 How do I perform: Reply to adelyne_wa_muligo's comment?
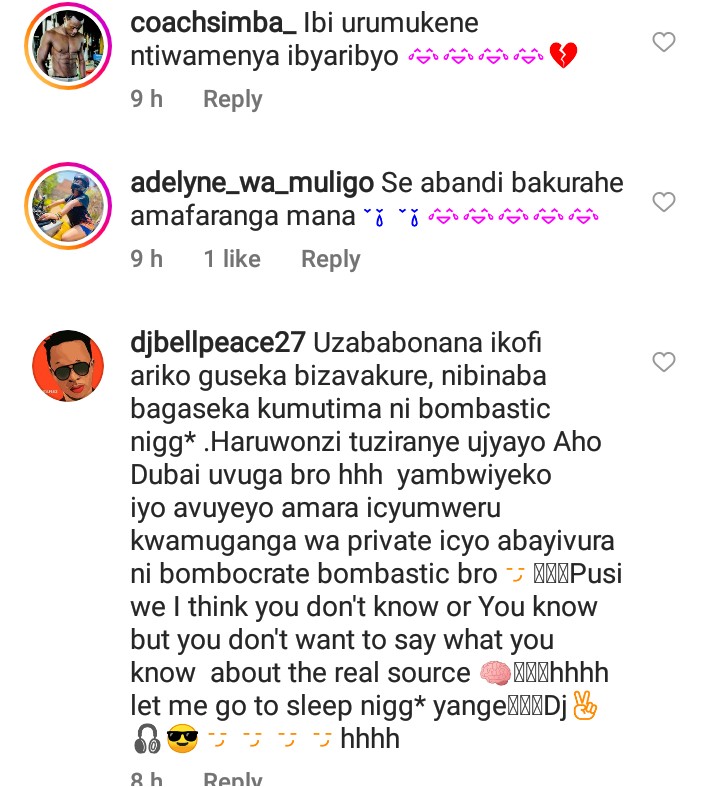point(331,259)
